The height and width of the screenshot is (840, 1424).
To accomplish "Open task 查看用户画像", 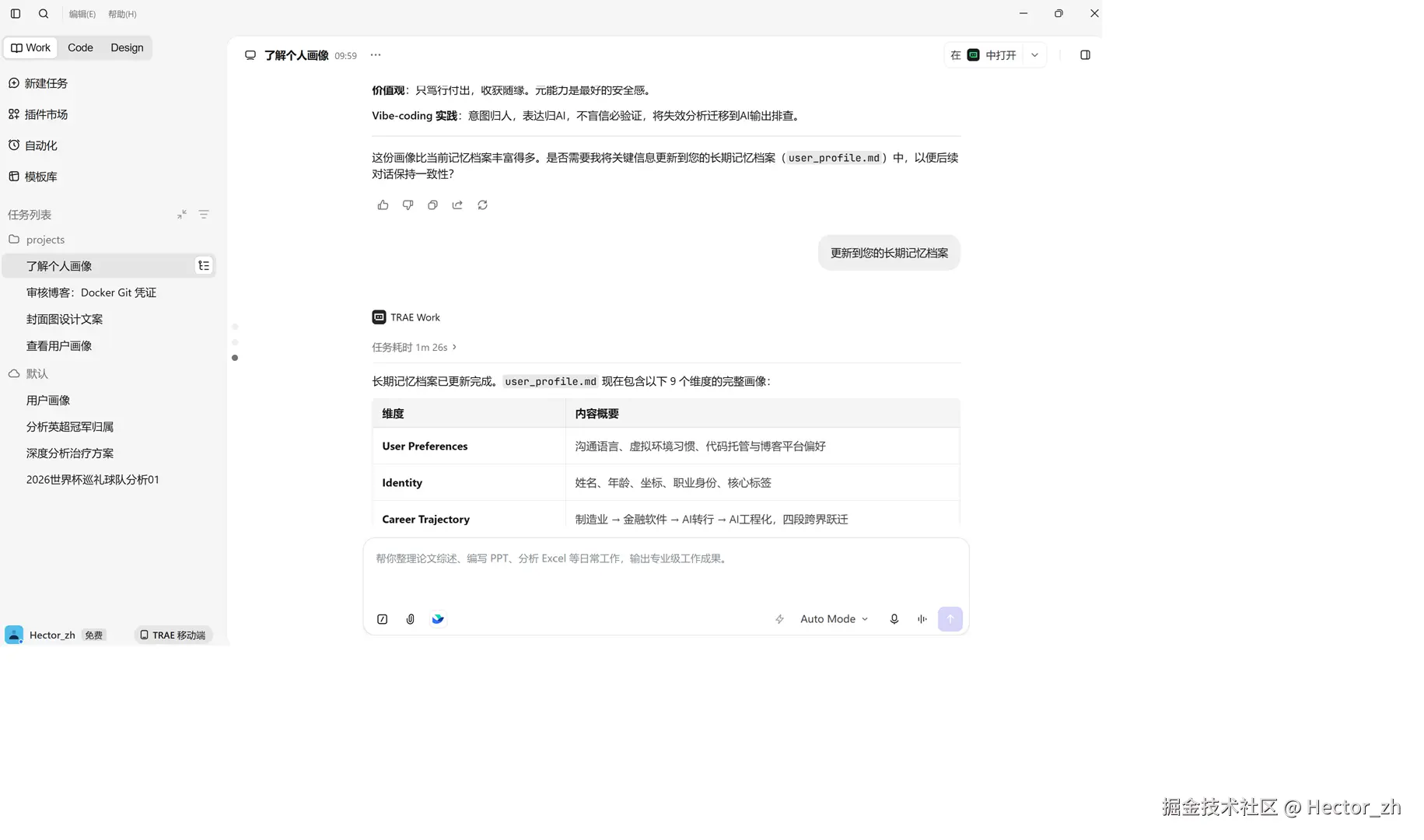I will tap(59, 345).
